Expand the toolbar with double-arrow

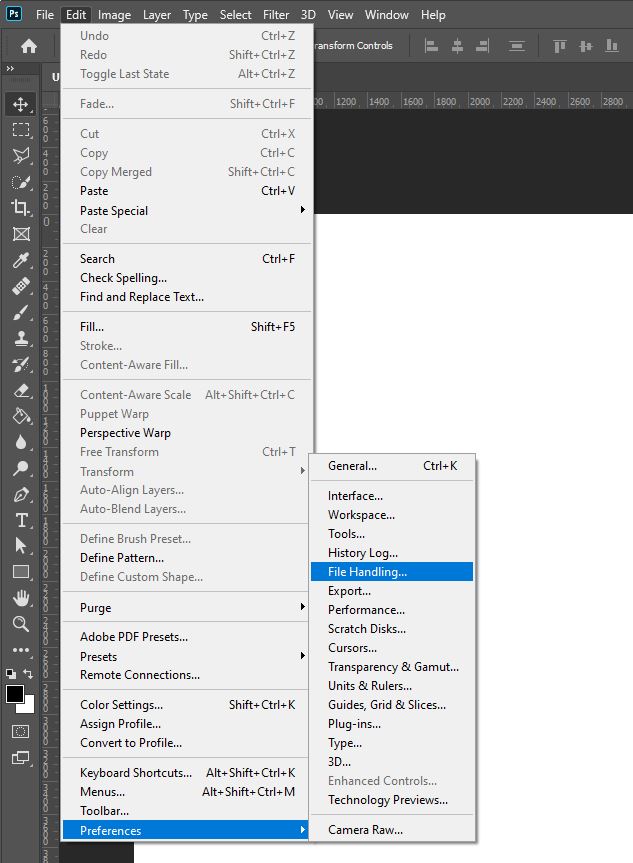click(10, 68)
